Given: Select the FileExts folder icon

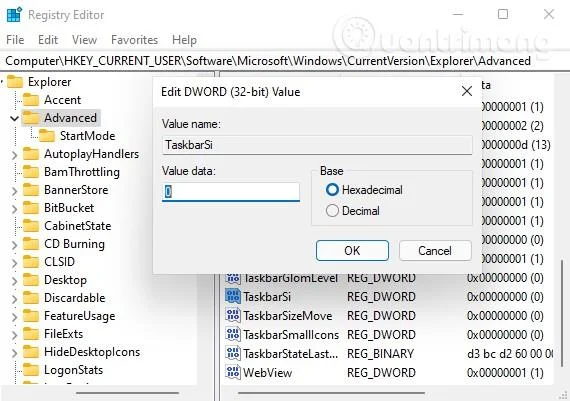Looking at the screenshot, I should pos(31,334).
